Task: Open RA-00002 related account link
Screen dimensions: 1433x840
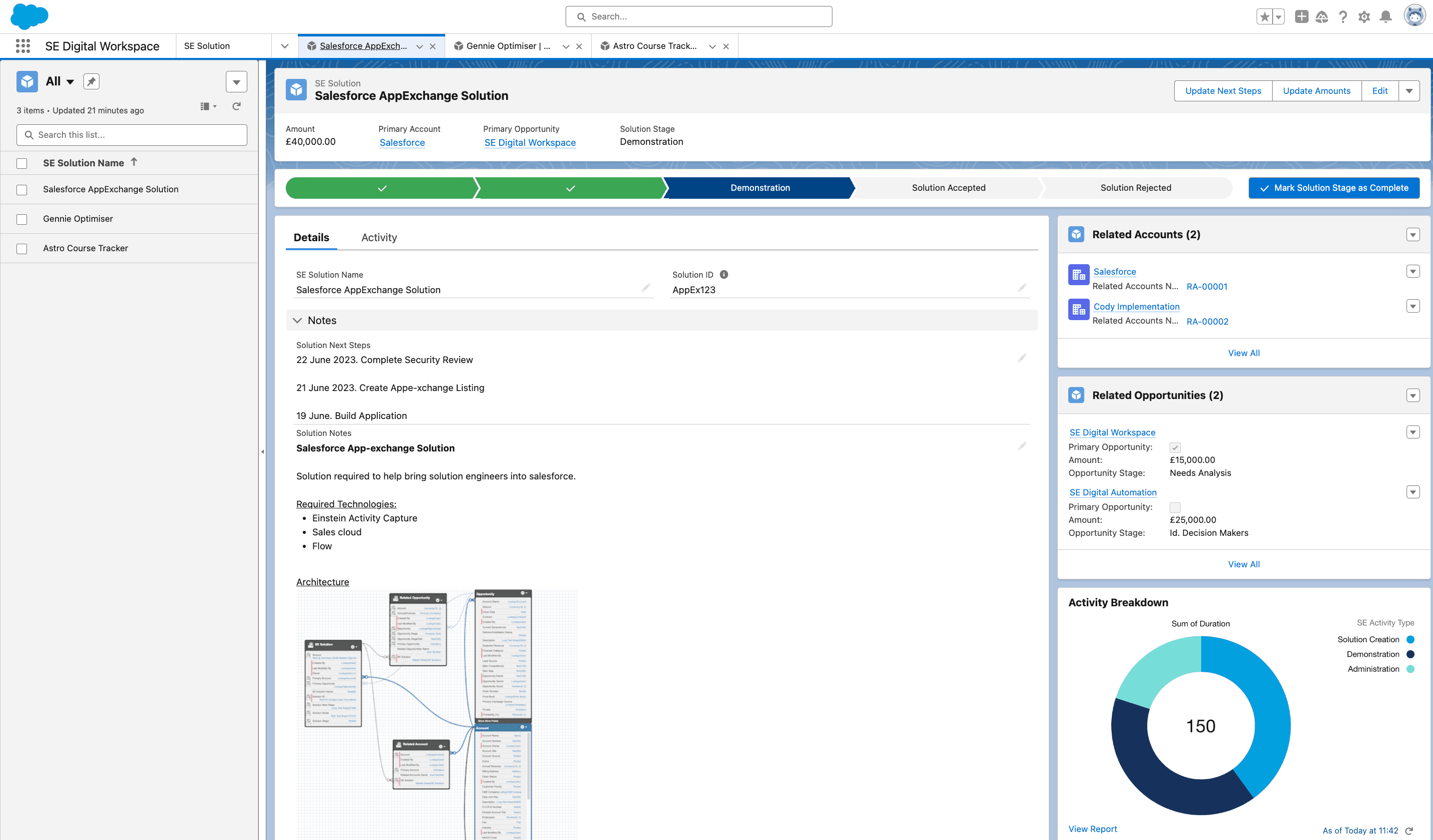Action: pos(1207,322)
